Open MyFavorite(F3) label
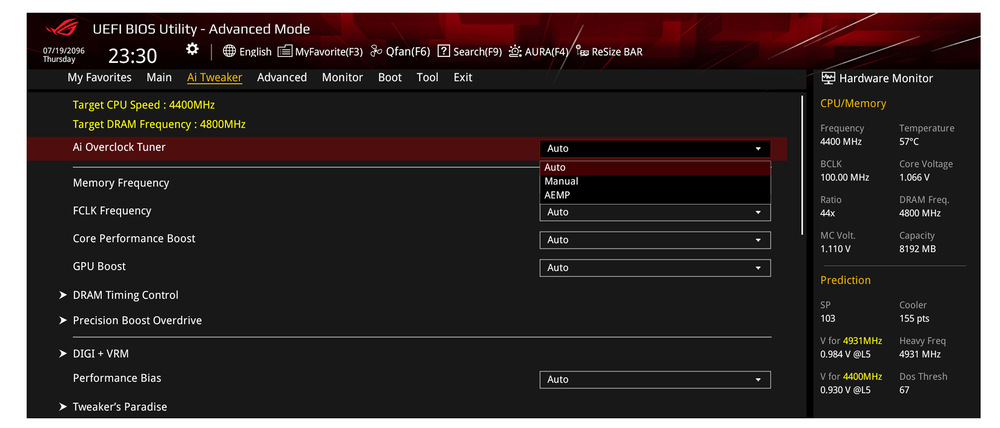Screen dimensions: 1000x428 point(328,52)
